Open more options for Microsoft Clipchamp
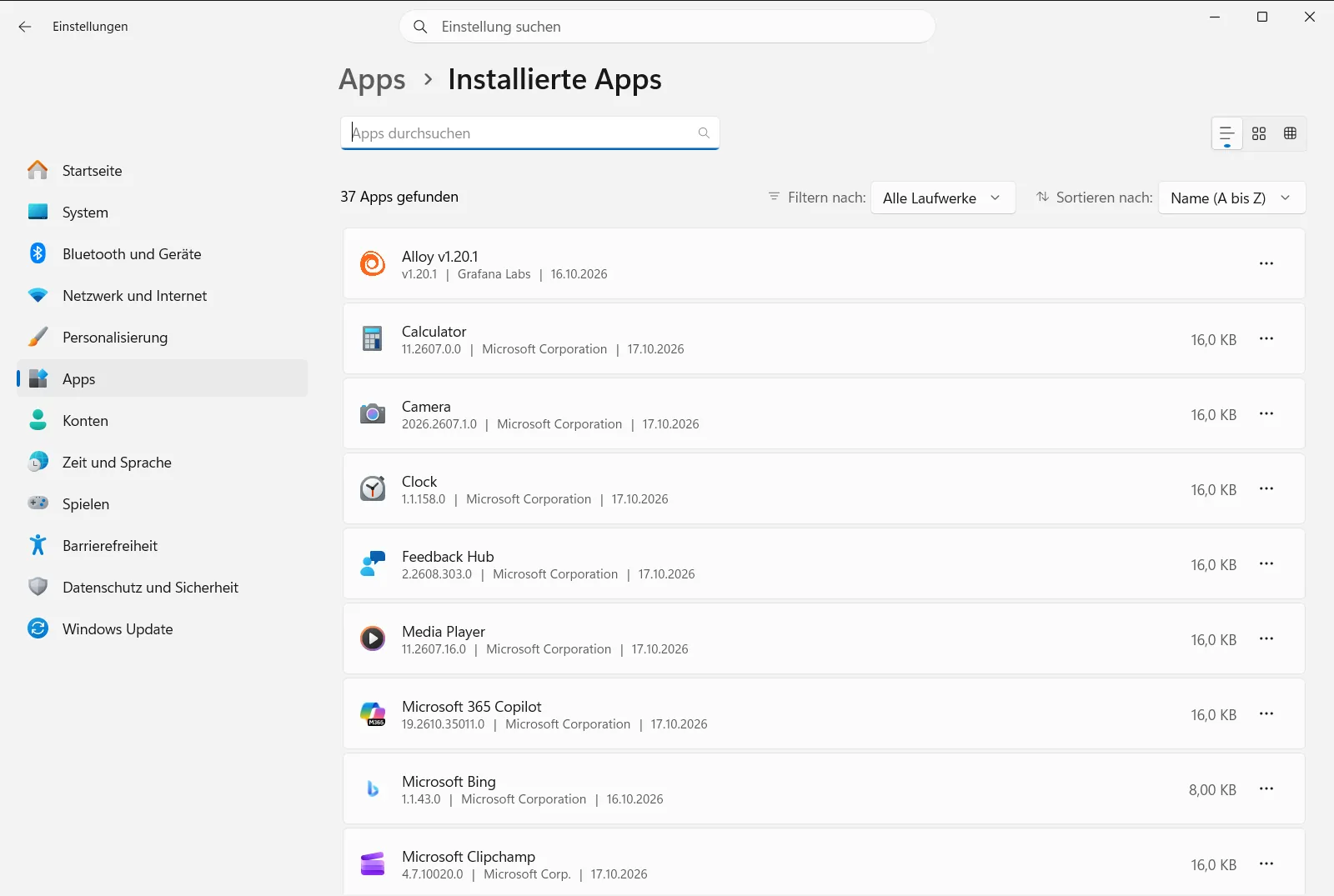1334x896 pixels. coord(1266,863)
